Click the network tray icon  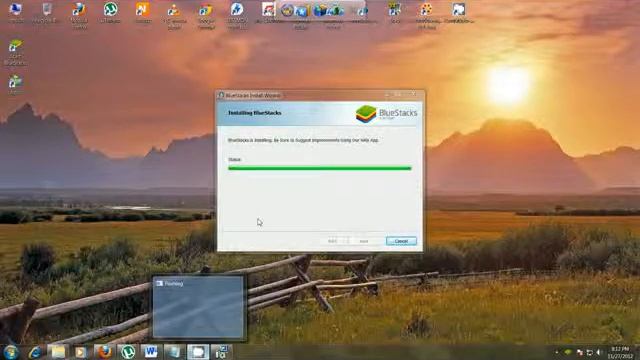(x=589, y=352)
